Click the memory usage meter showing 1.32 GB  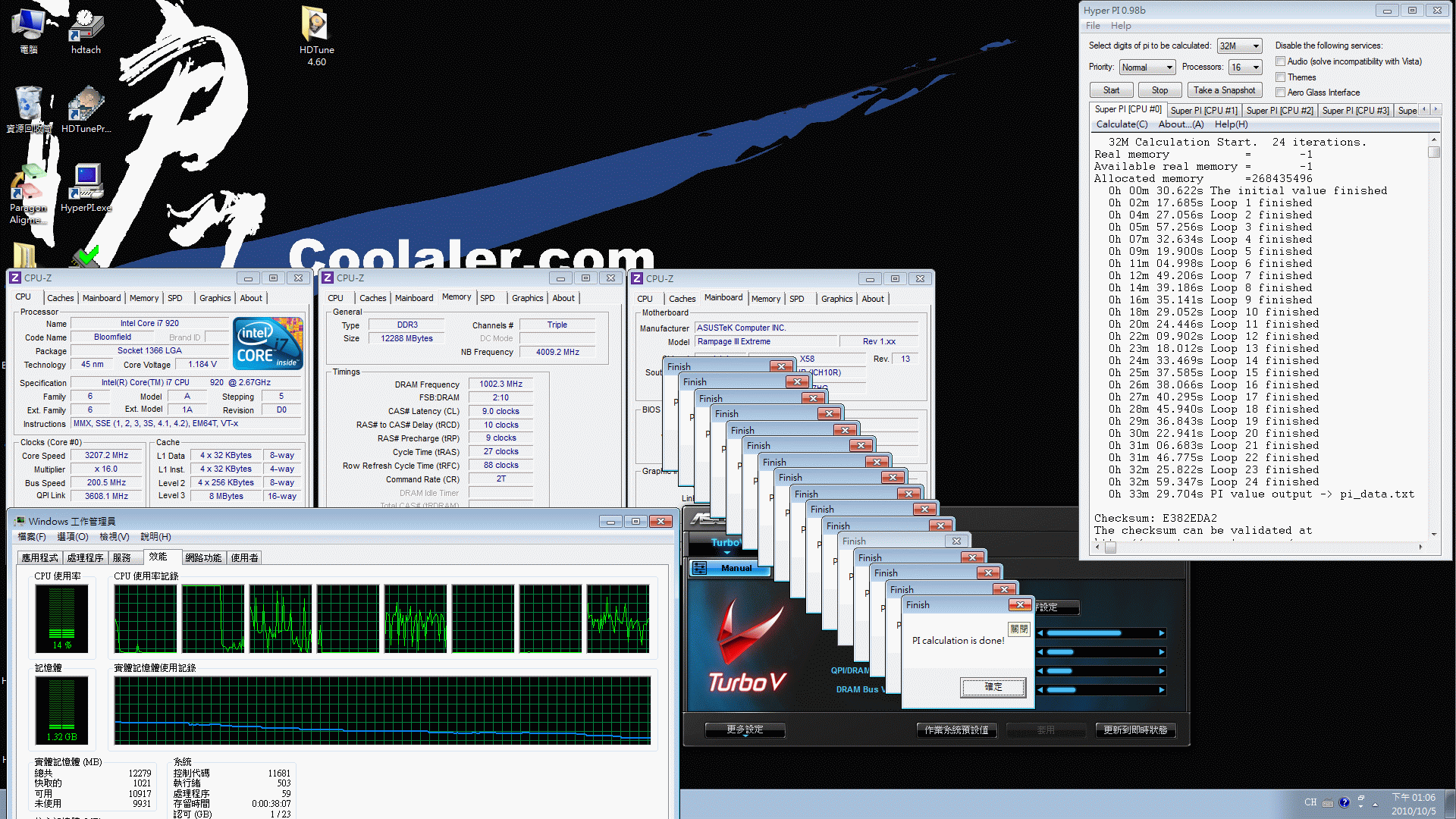point(62,710)
